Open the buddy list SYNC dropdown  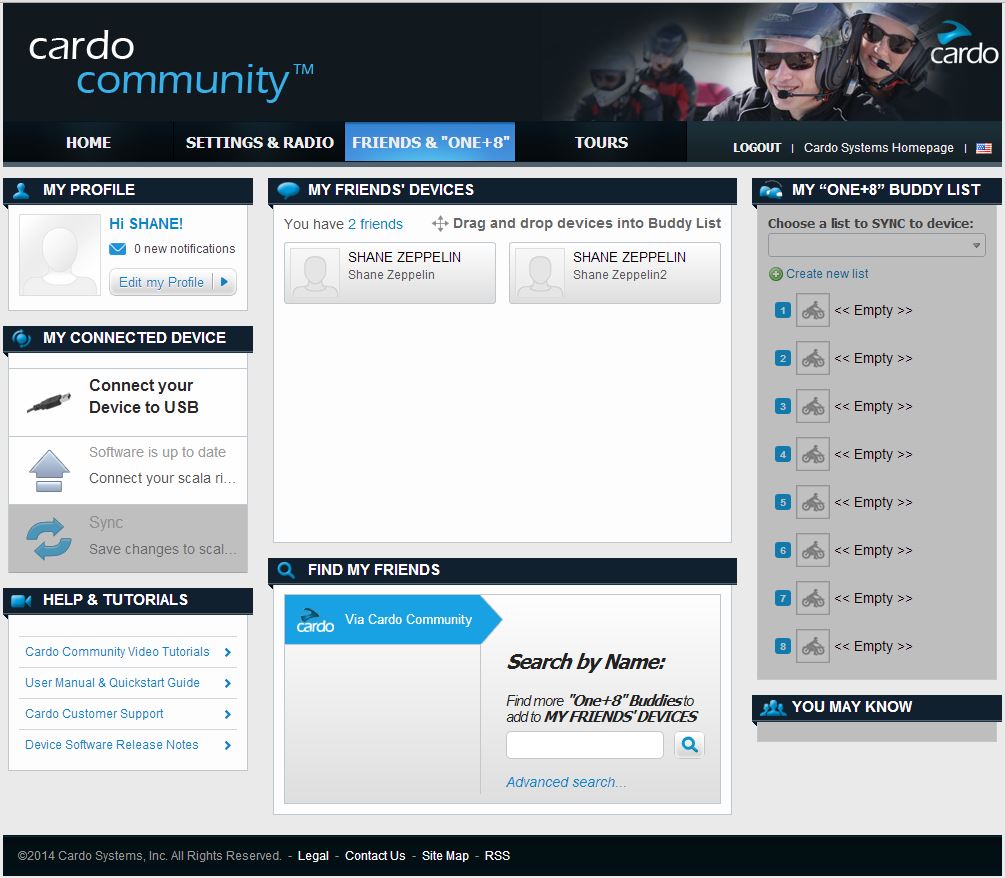tap(876, 245)
